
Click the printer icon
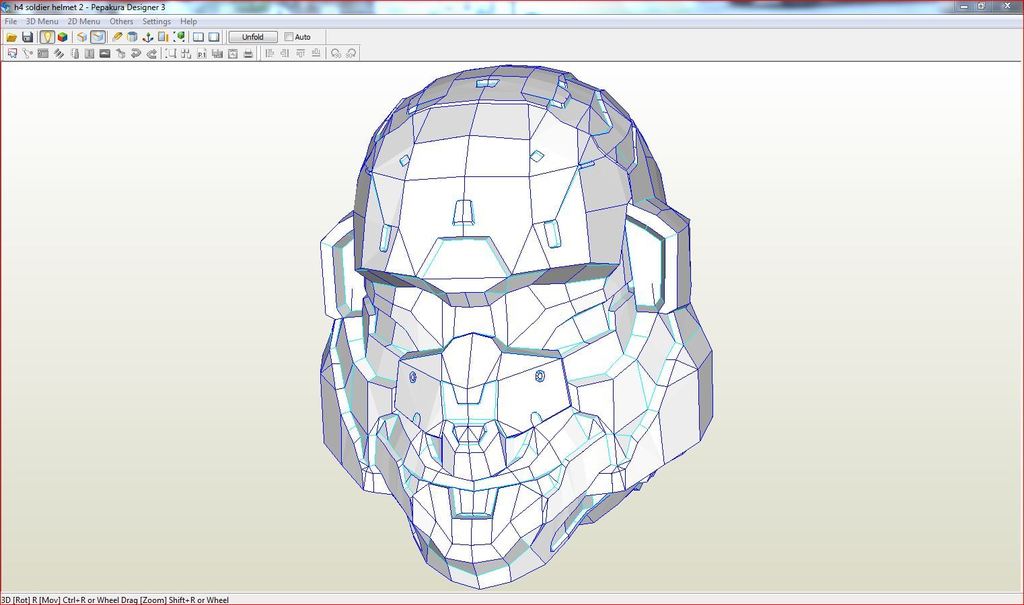(248, 54)
